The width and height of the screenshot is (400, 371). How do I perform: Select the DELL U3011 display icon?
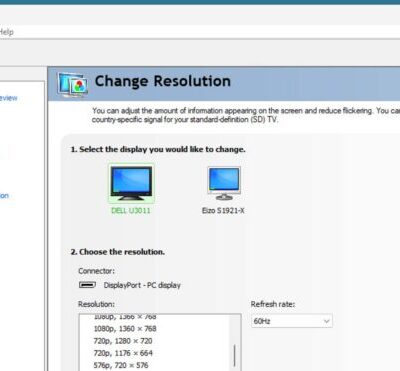(x=131, y=183)
